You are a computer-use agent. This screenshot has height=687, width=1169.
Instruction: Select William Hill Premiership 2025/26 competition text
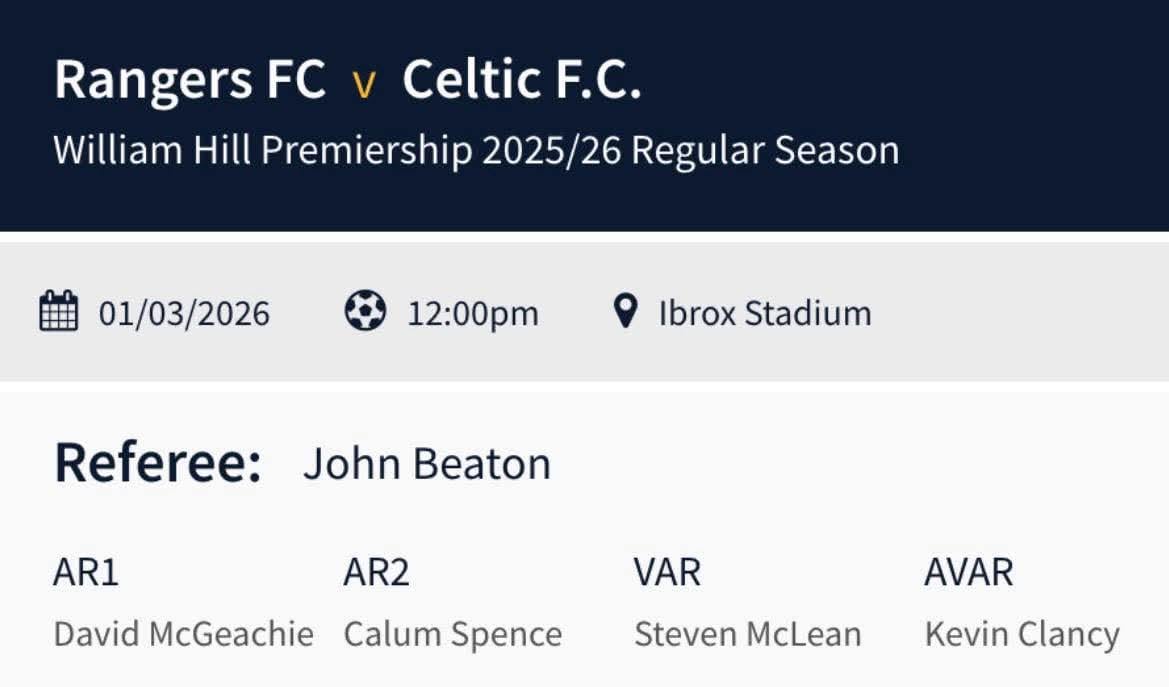click(476, 150)
